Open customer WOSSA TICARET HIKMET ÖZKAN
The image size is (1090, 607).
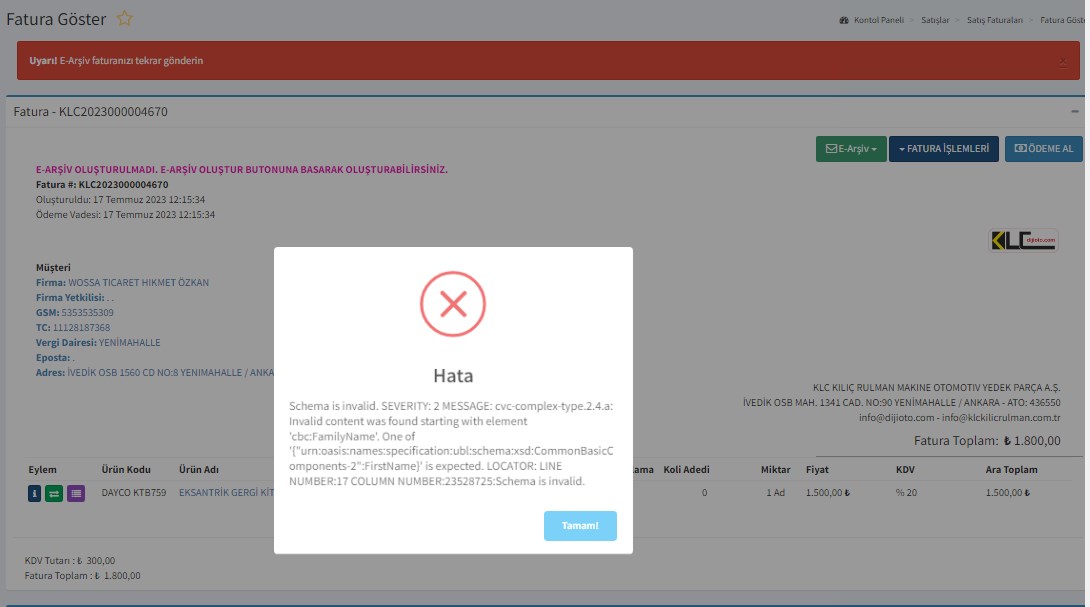click(x=138, y=283)
